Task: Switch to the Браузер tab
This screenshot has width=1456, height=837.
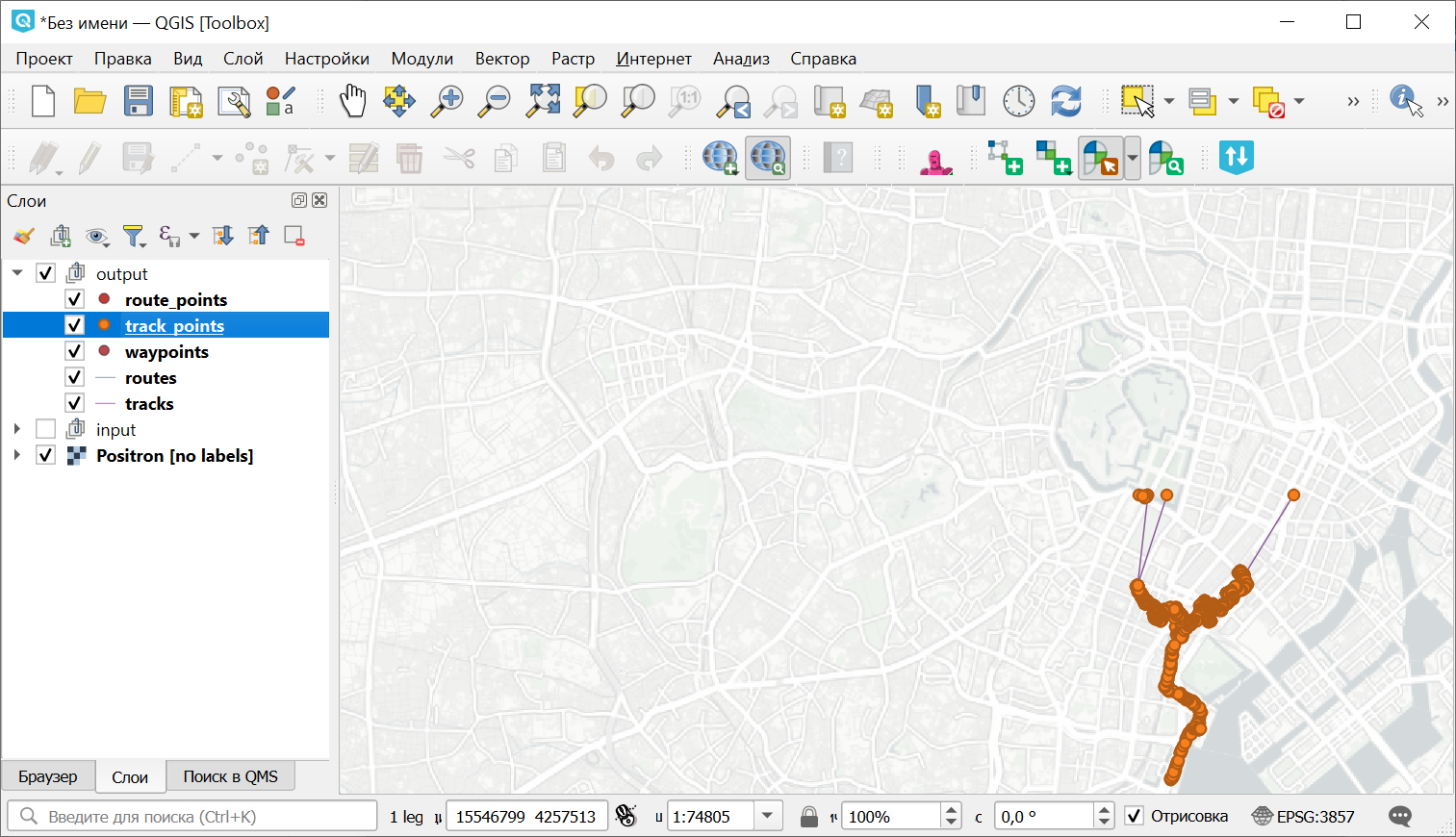Action: point(48,776)
